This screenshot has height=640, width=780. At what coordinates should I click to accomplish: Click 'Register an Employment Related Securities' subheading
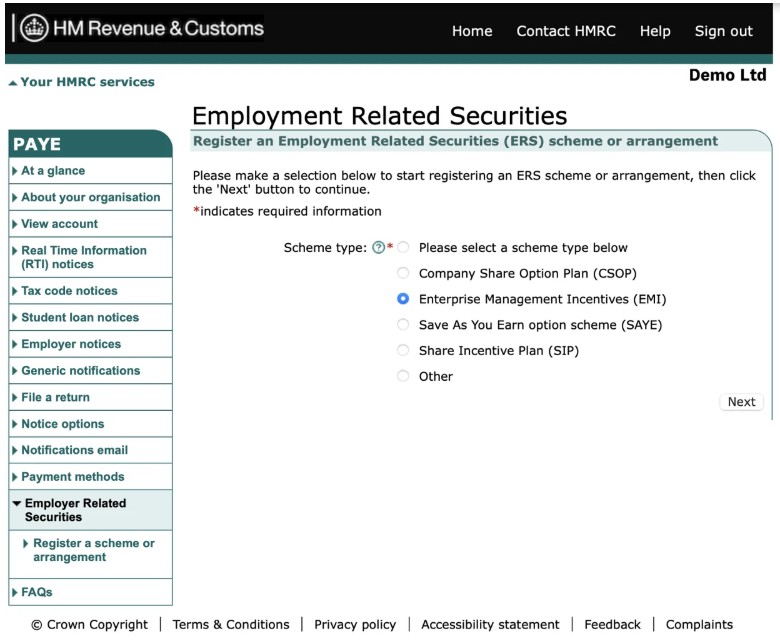click(x=455, y=141)
